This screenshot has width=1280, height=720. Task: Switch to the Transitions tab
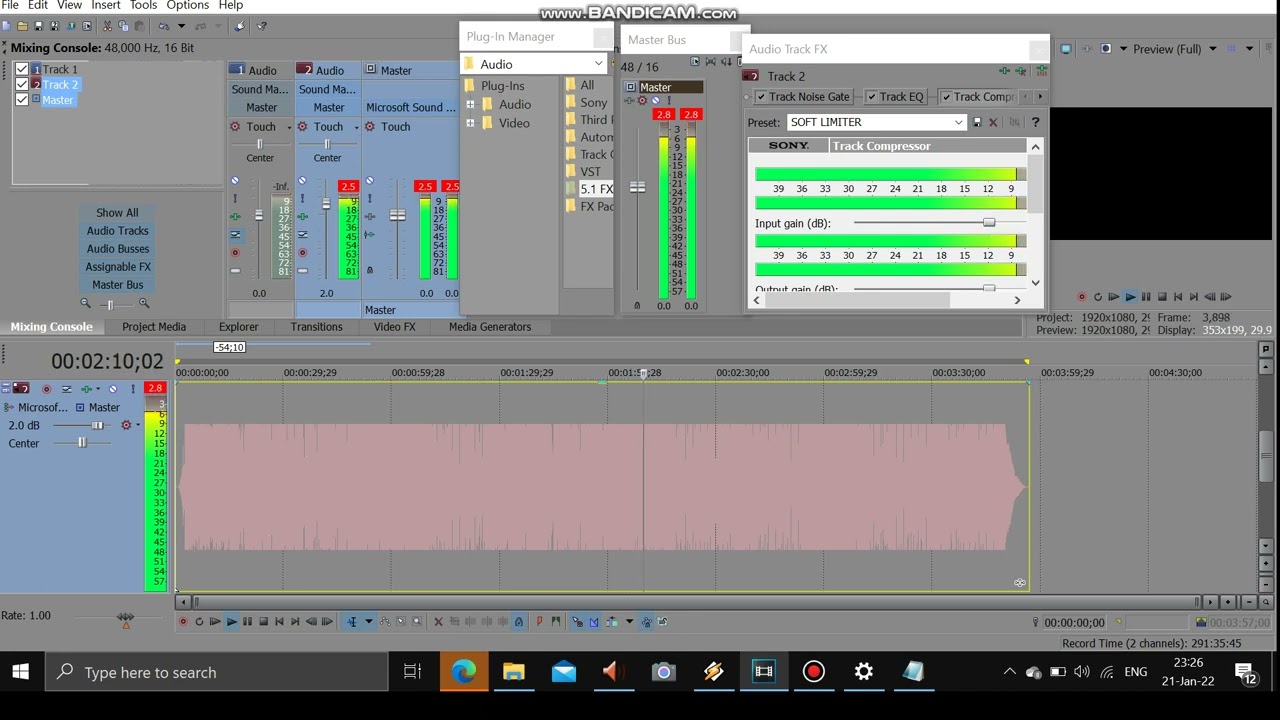[316, 327]
